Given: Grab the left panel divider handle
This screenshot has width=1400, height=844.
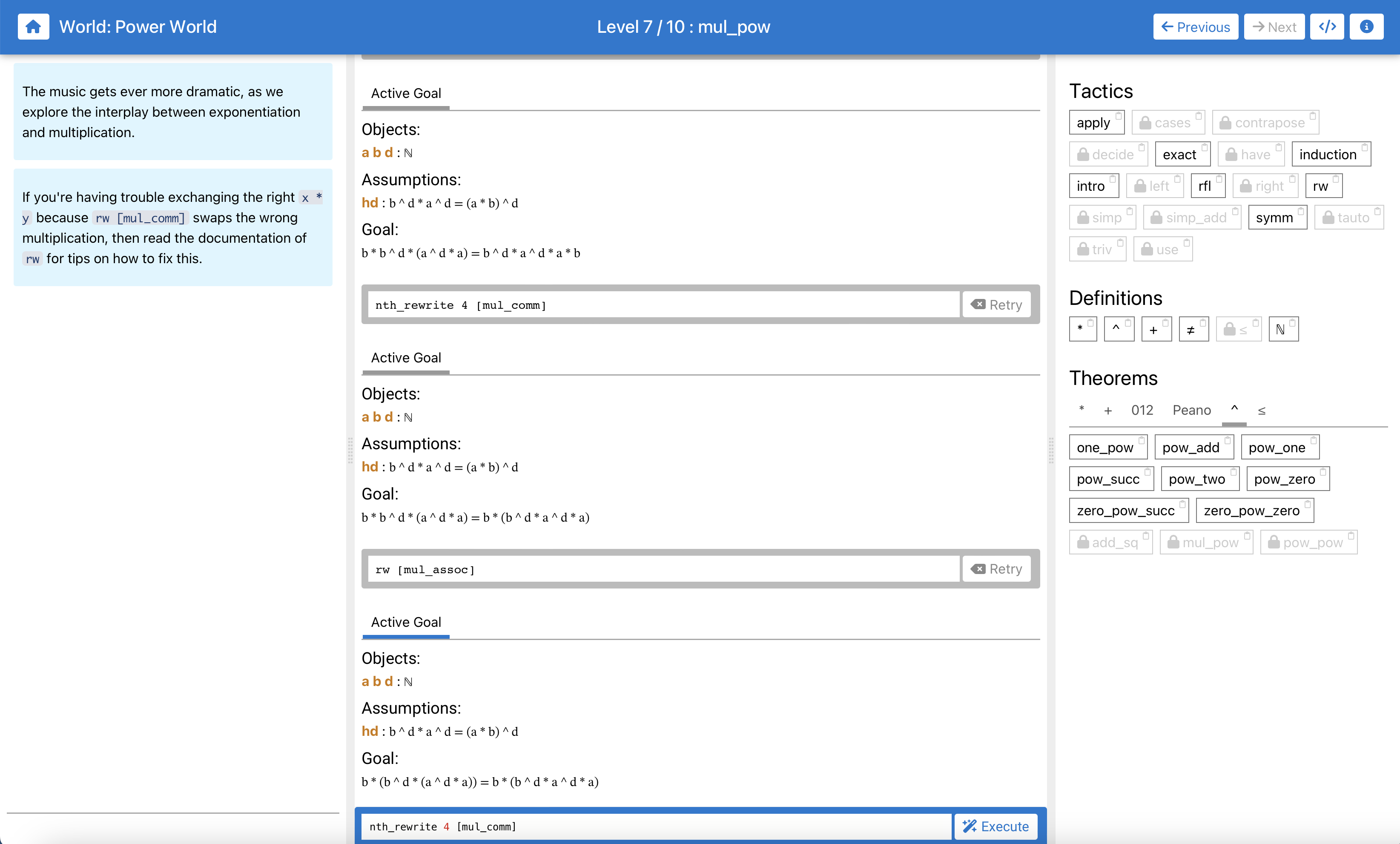Looking at the screenshot, I should point(350,450).
